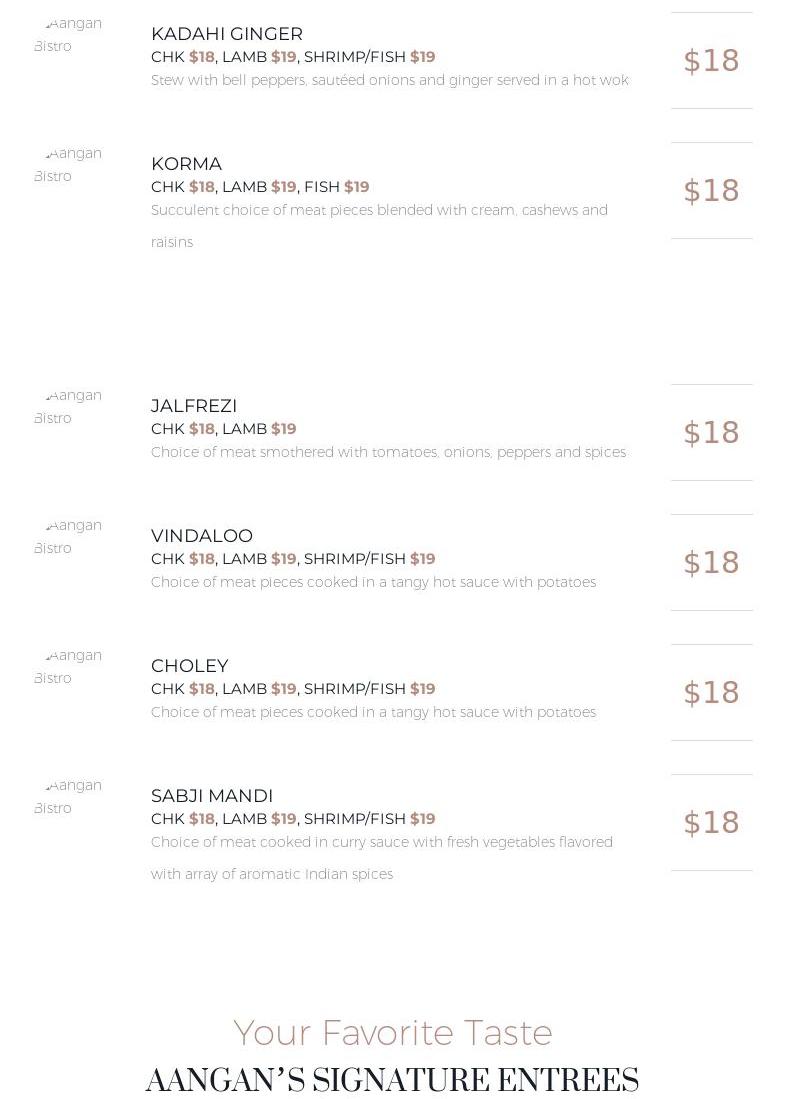Open the KORMA menu item title
The height and width of the screenshot is (1099, 785).
[x=187, y=164]
